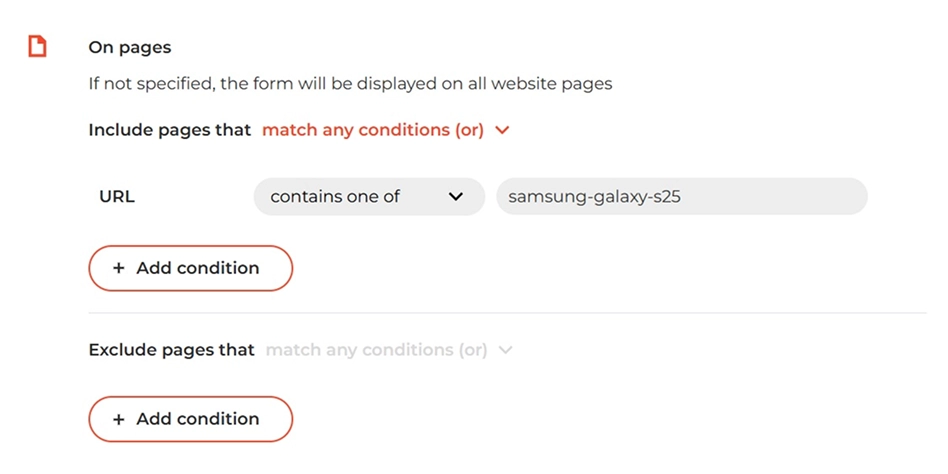Click the black arrow in contains one of
The height and width of the screenshot is (474, 948).
click(x=456, y=196)
